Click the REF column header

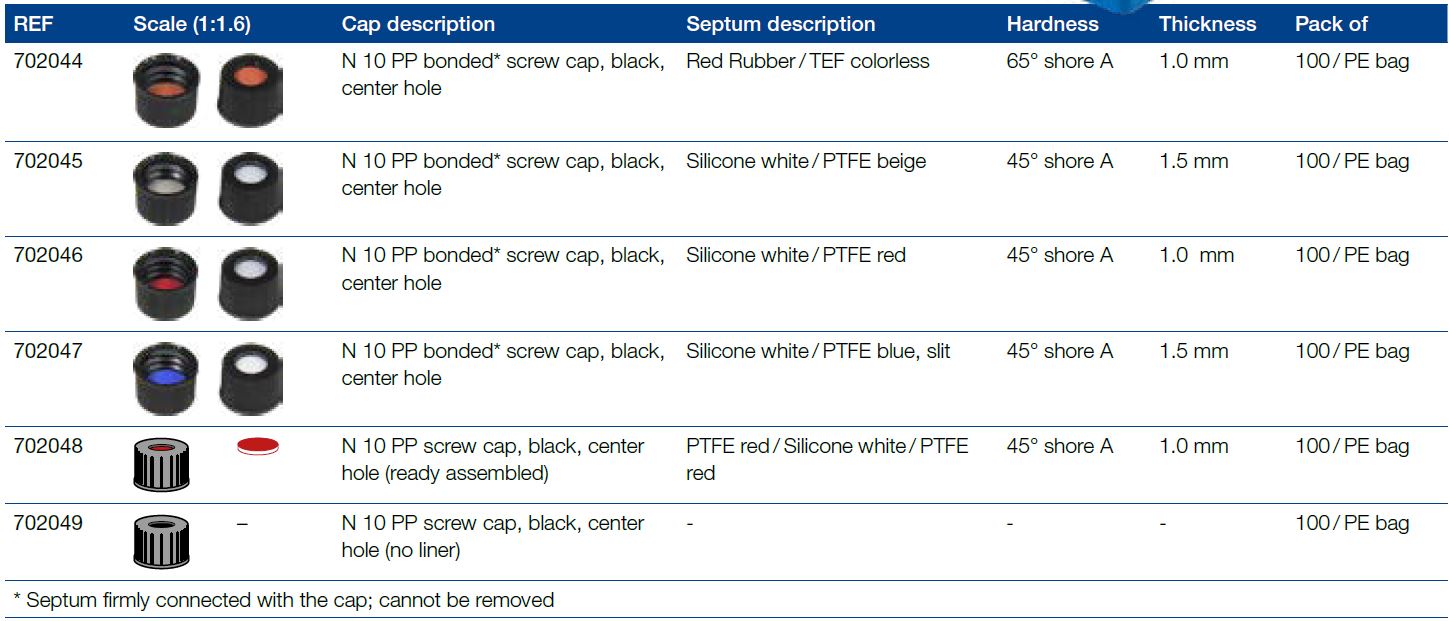coord(33,24)
